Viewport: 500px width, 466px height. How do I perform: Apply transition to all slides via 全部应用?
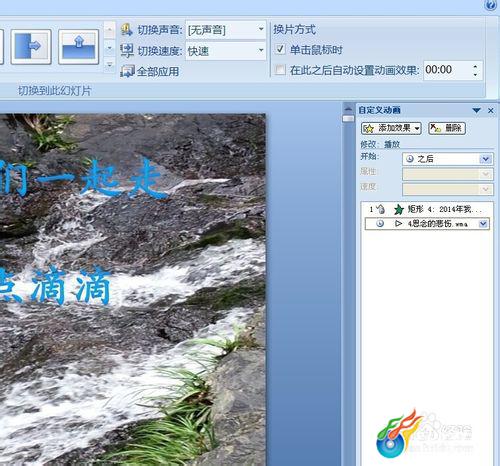click(150, 71)
